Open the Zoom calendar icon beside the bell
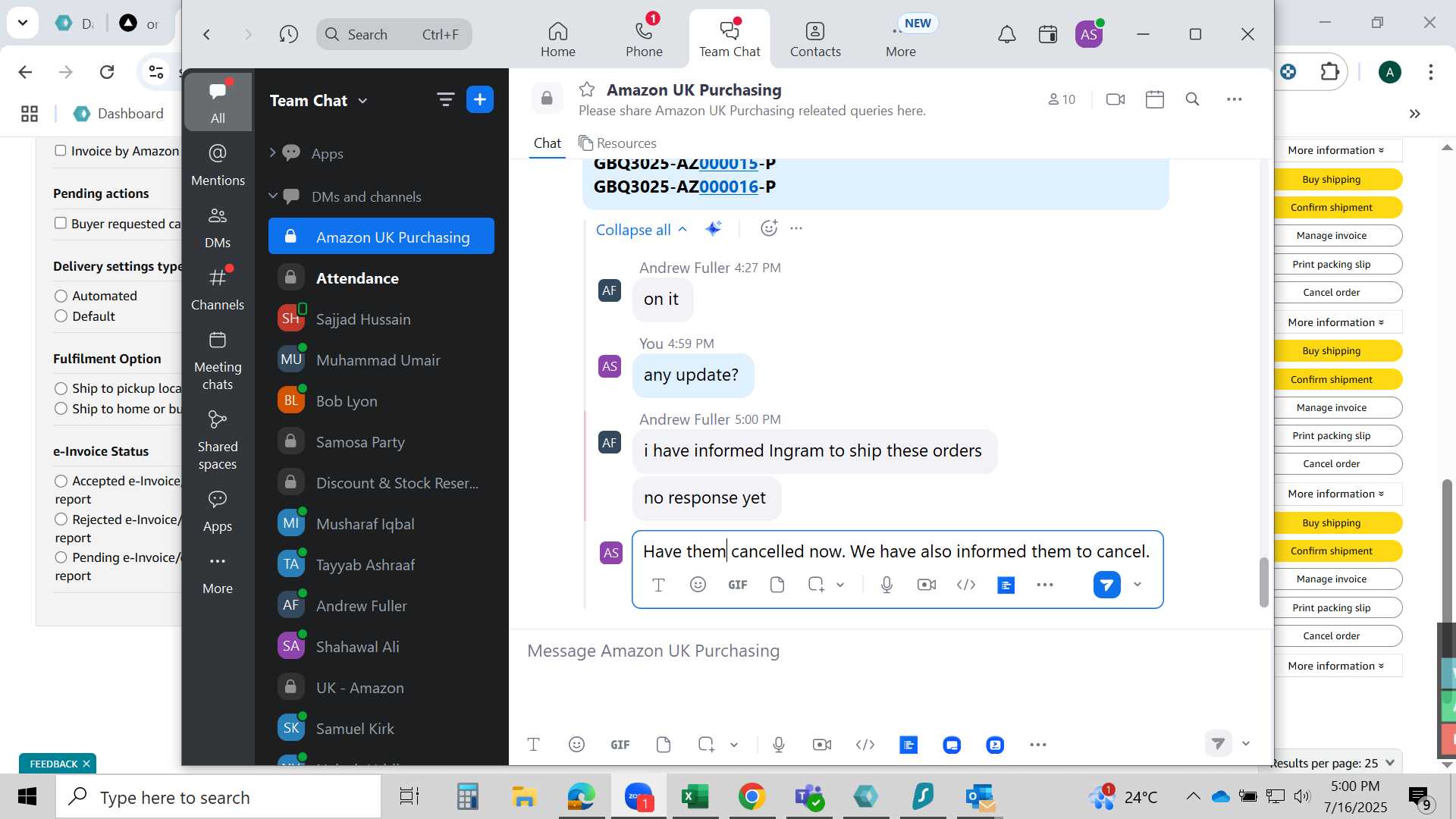Screen dimensions: 1456x819 tap(1048, 34)
